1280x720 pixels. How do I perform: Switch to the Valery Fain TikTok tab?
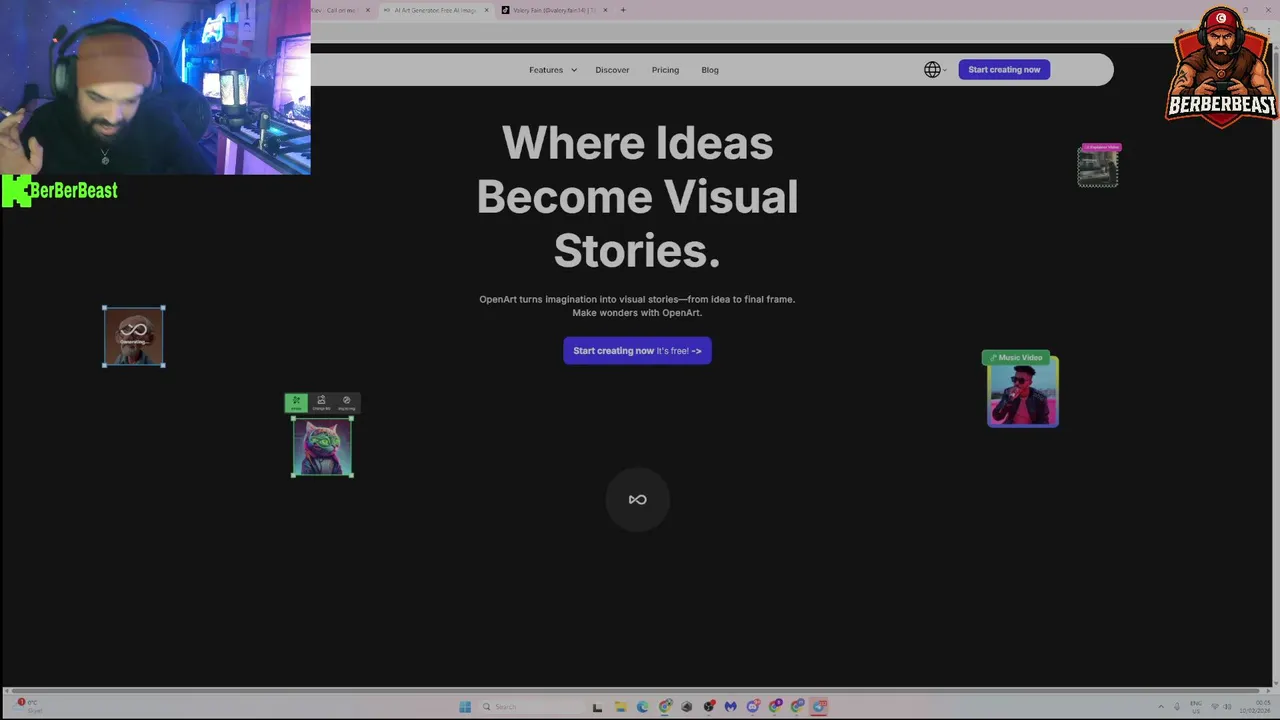[x=554, y=10]
